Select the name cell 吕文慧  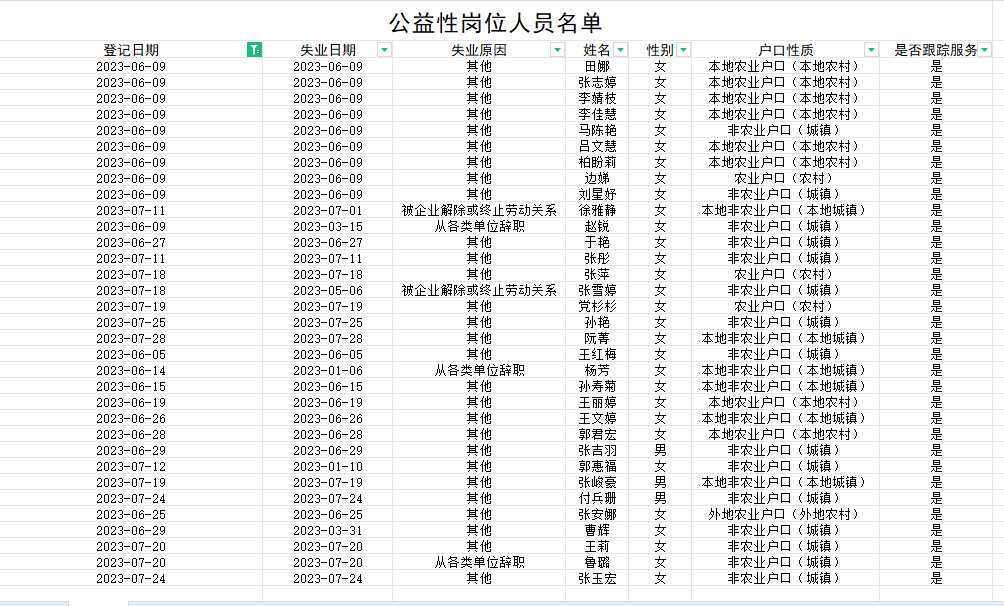[x=597, y=147]
